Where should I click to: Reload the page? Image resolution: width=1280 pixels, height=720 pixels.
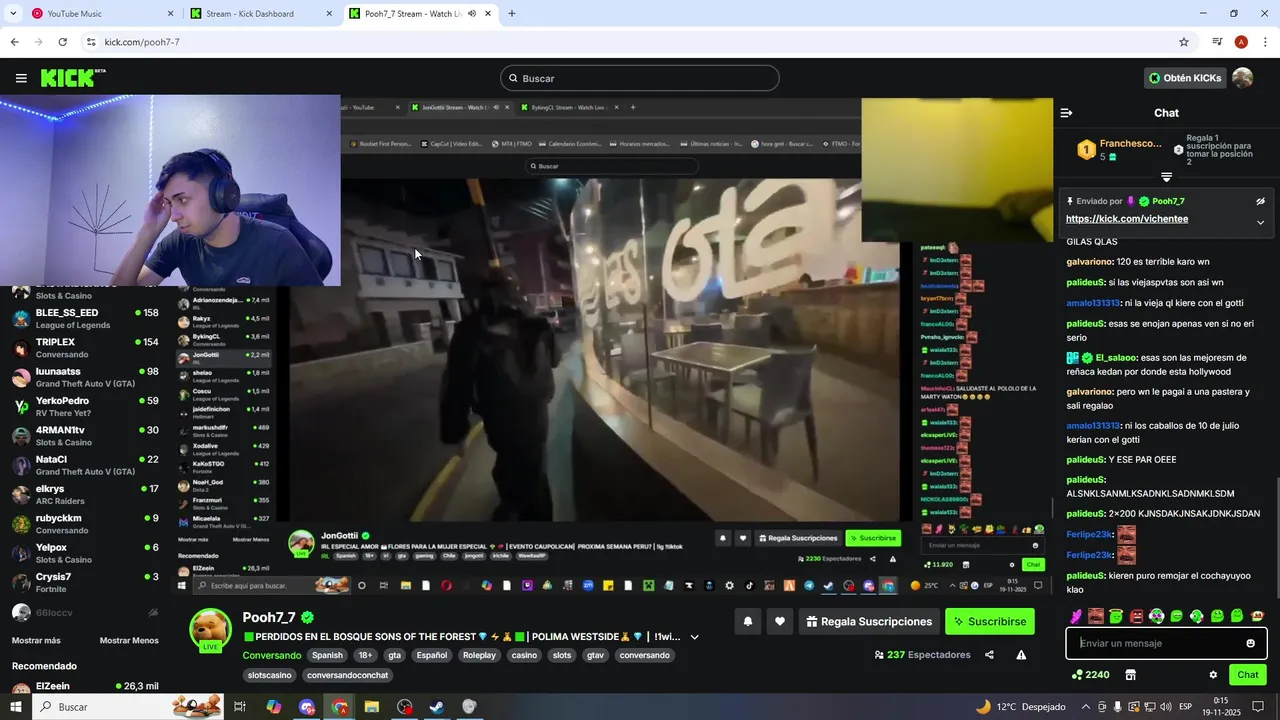pyautogui.click(x=62, y=42)
